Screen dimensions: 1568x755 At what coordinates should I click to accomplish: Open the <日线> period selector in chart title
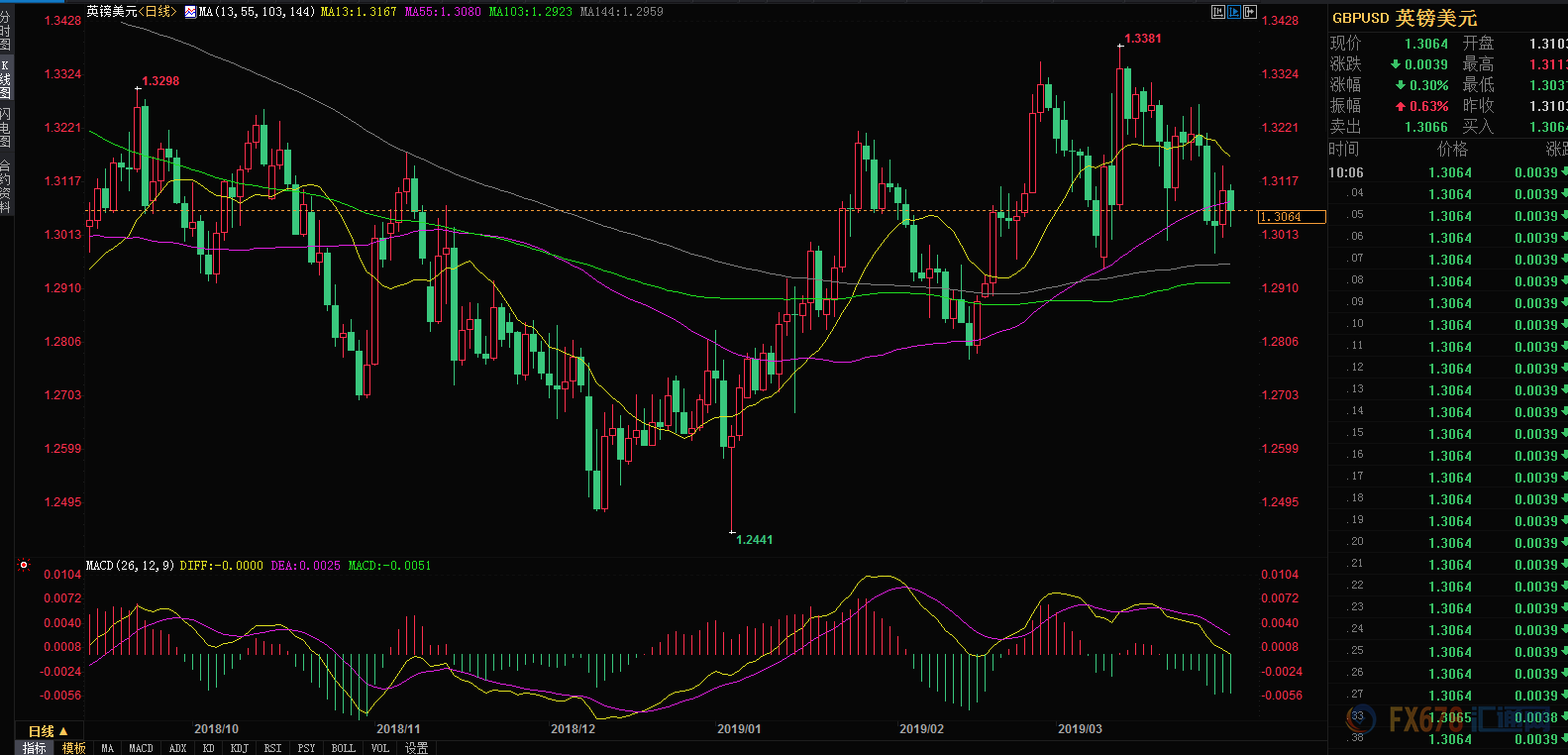coord(158,12)
